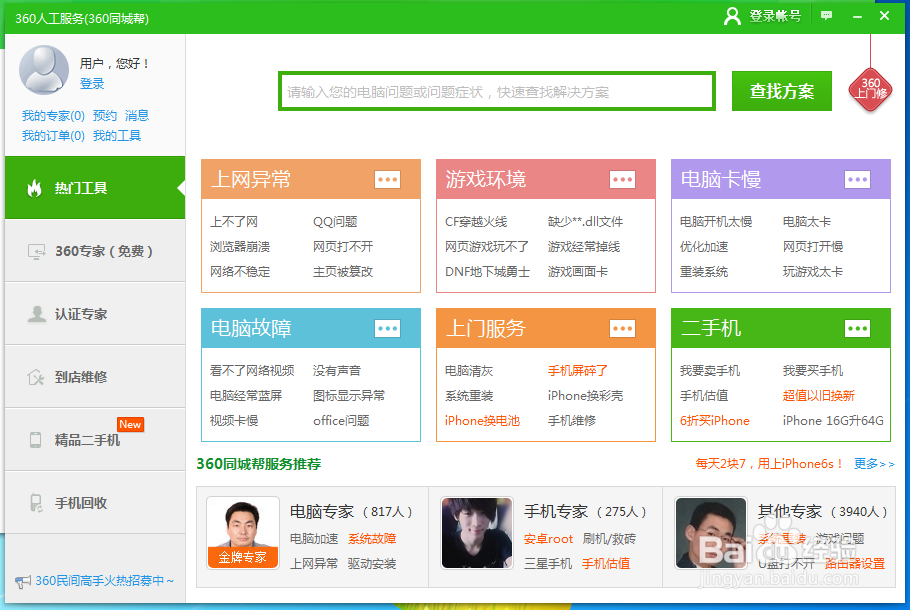
Task: Click the megaphone icon beside recruitment notice
Action: [x=23, y=582]
